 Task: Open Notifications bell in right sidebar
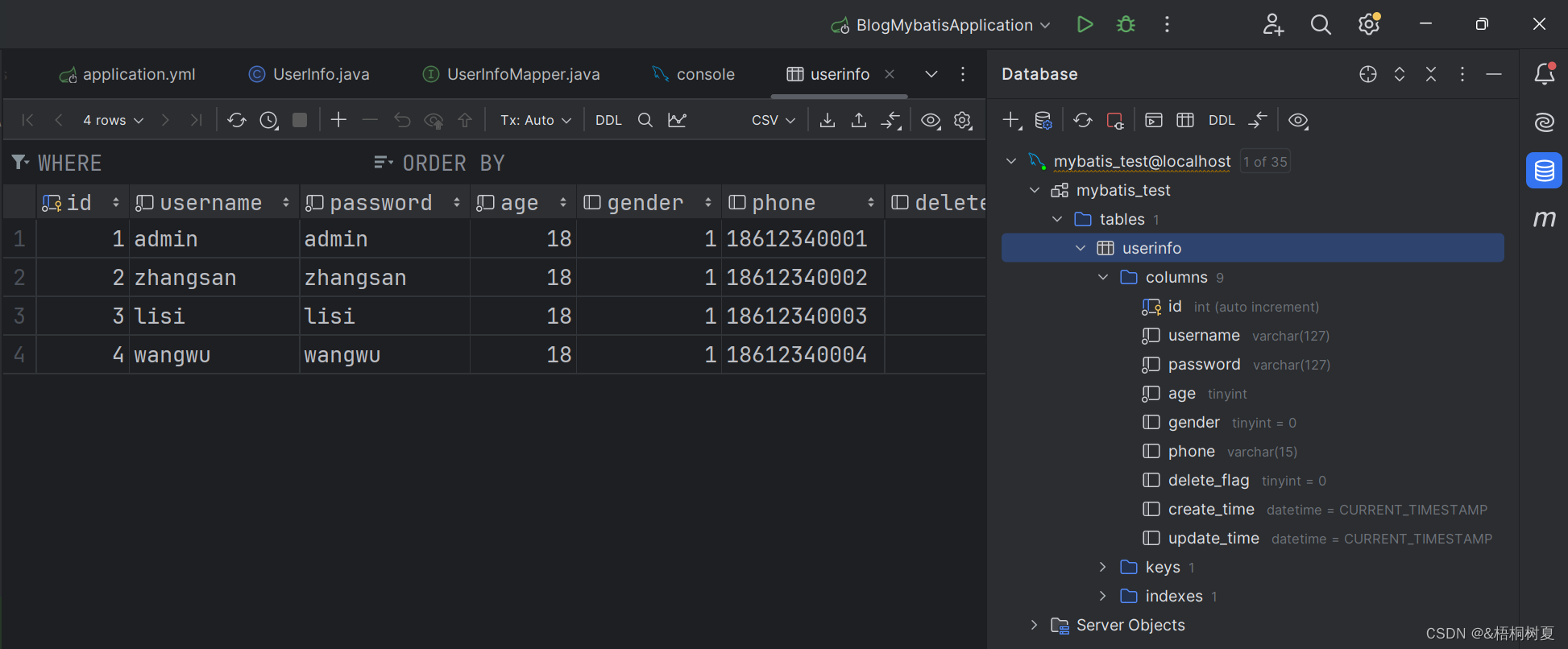[x=1545, y=74]
